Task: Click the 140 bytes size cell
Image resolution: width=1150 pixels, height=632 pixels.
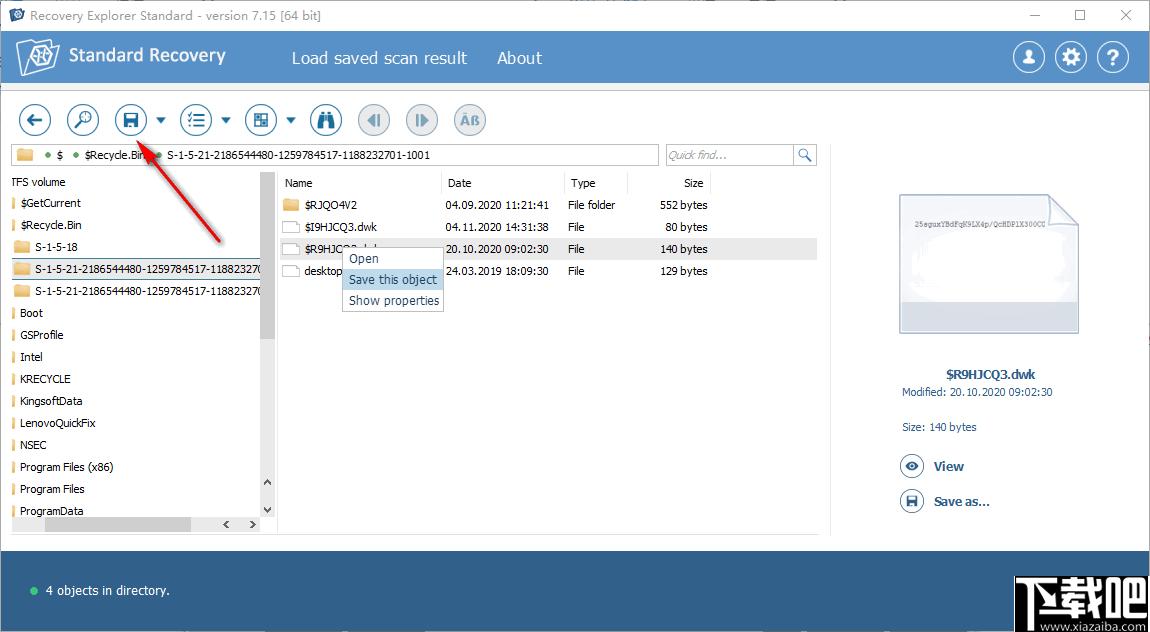Action: [684, 249]
